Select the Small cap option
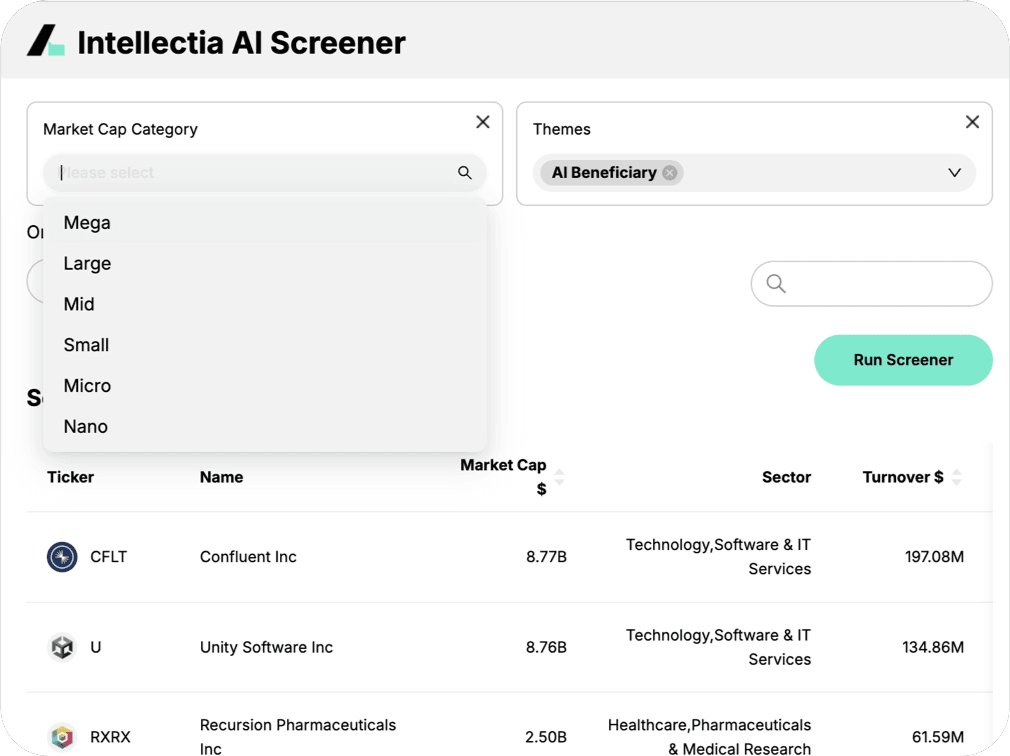Image resolution: width=1010 pixels, height=756 pixels. coord(86,345)
